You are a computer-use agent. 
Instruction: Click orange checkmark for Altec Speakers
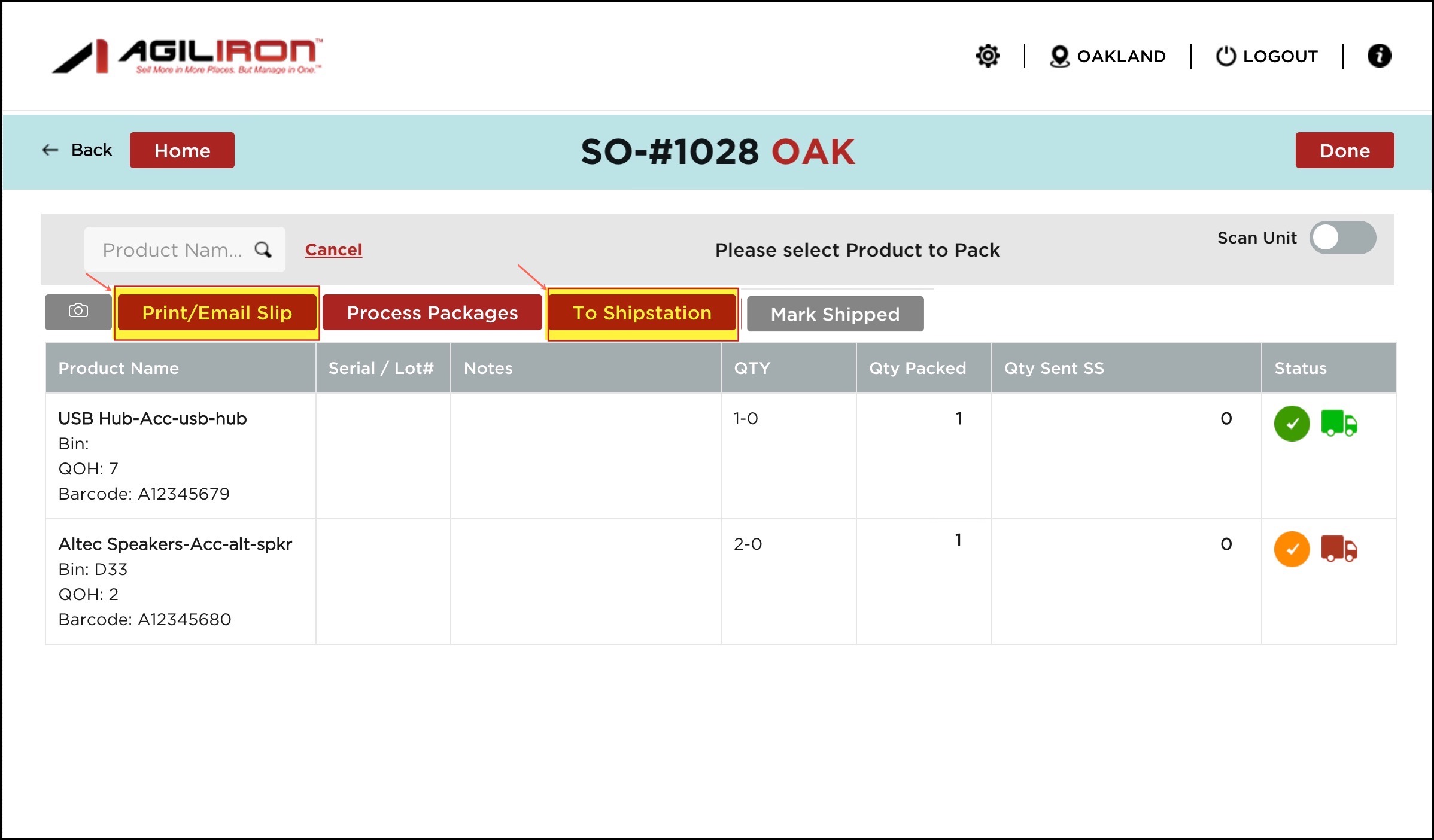[1292, 549]
